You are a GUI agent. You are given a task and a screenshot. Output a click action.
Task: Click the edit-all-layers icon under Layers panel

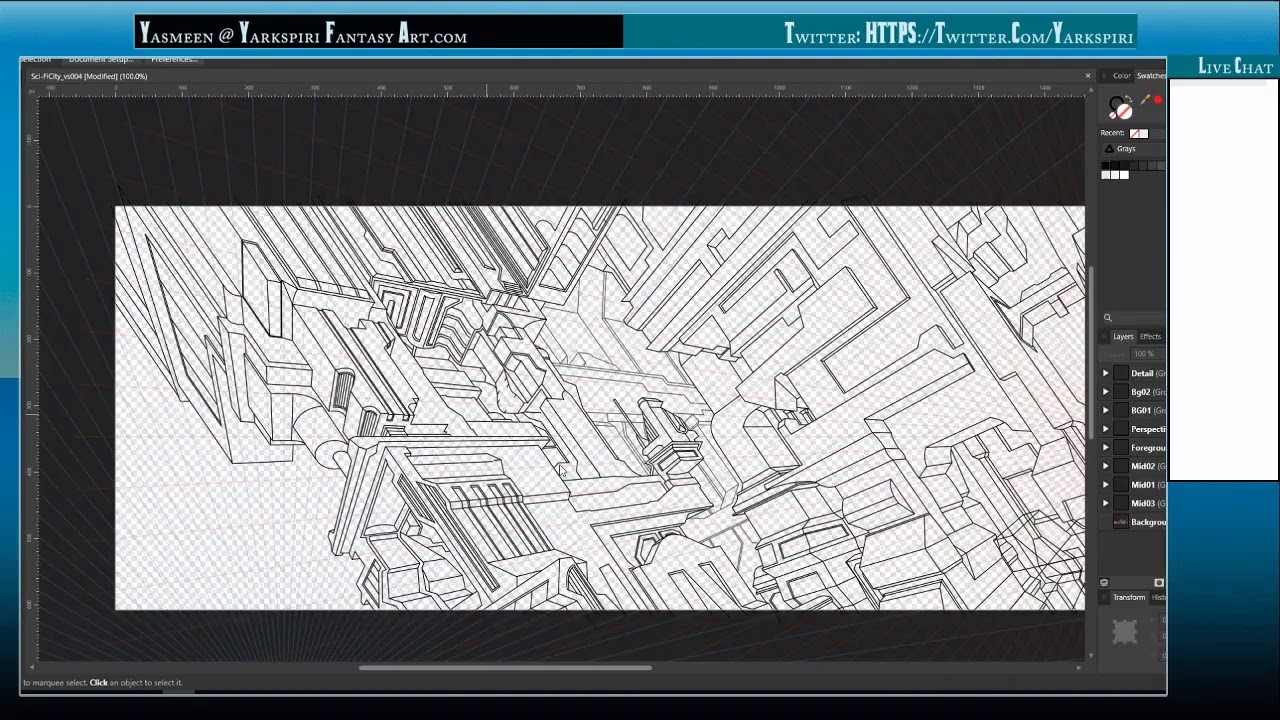1104,583
